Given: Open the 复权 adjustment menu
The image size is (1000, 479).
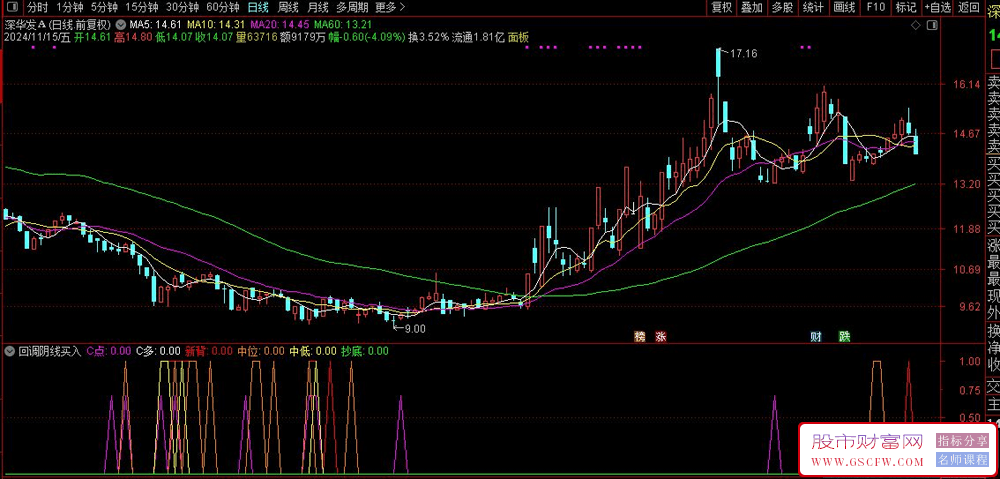Looking at the screenshot, I should [721, 8].
